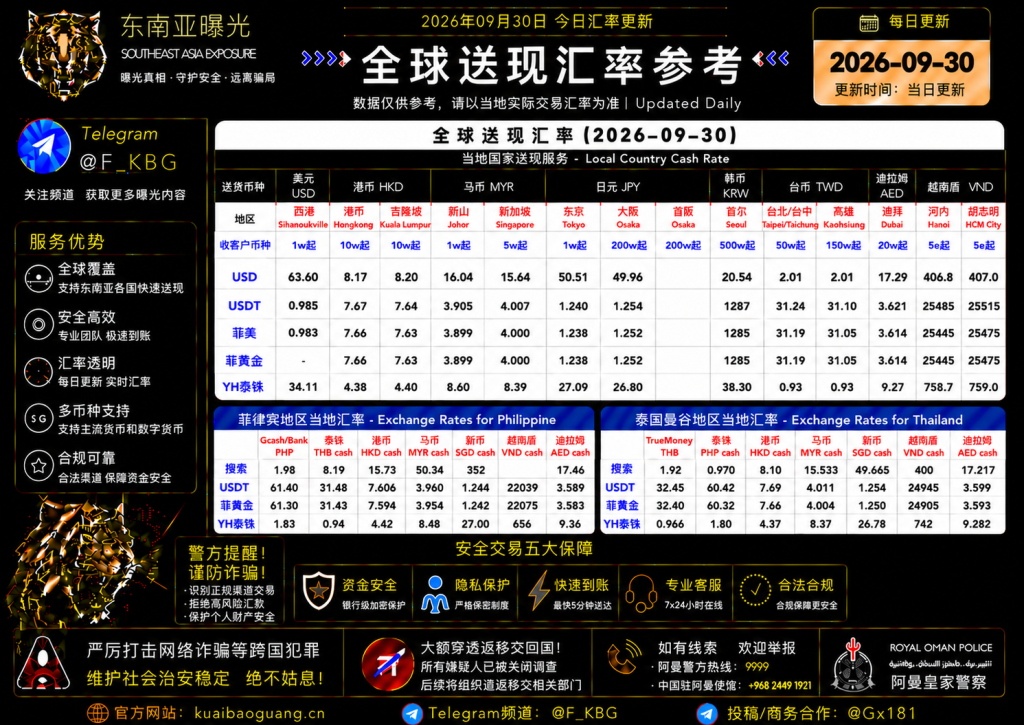The height and width of the screenshot is (725, 1024).
Task: Open the @F_KBG link in the footer
Action: point(584,713)
